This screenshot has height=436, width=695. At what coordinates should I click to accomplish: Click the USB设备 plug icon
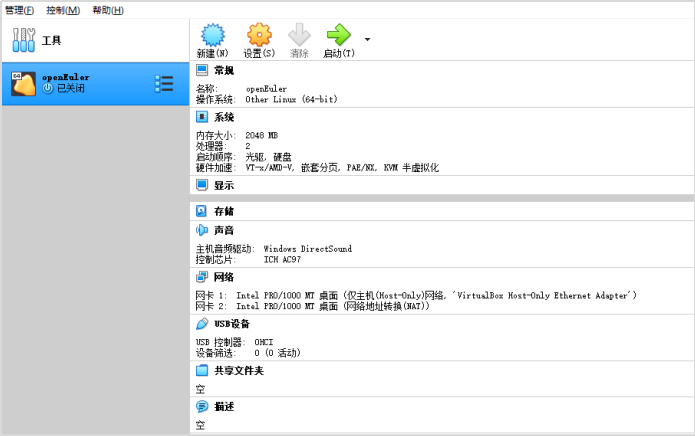202,324
